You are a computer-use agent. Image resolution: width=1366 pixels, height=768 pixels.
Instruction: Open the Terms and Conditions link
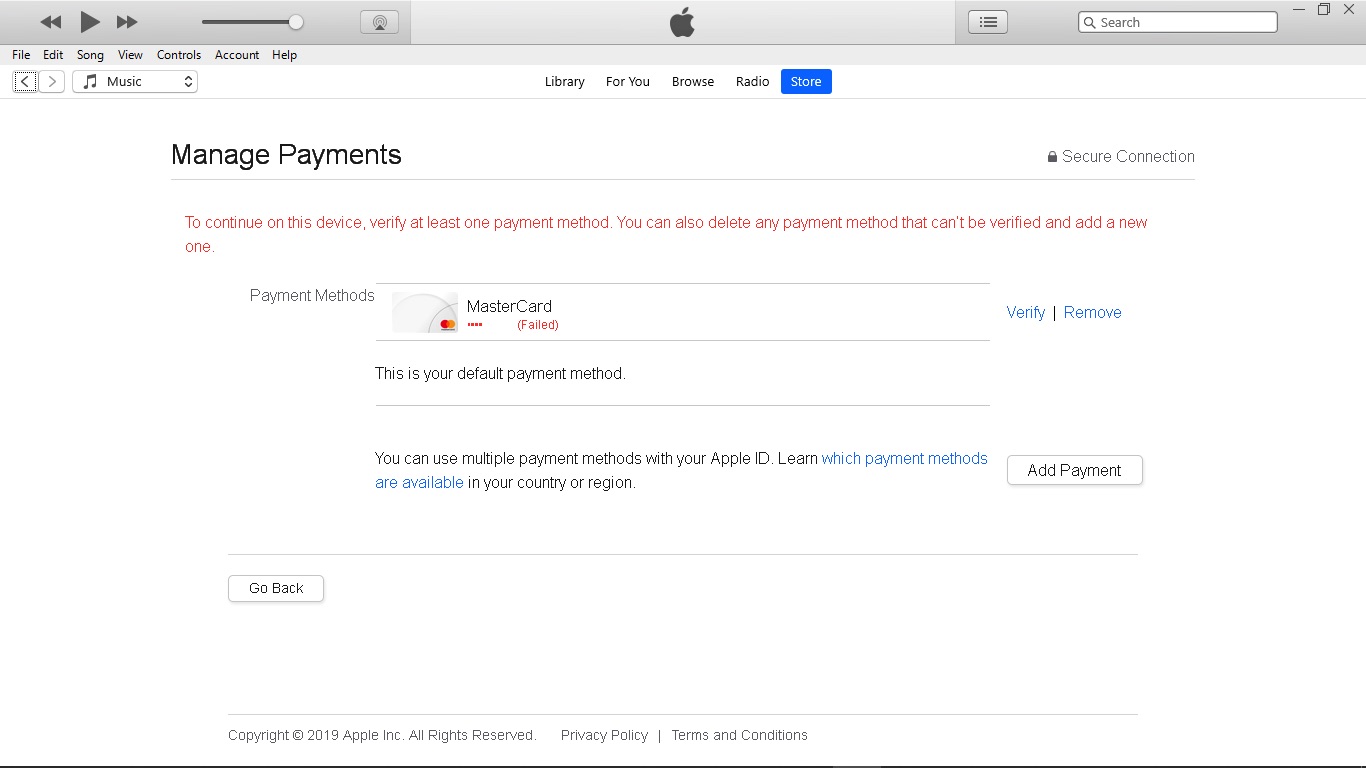[x=740, y=735]
